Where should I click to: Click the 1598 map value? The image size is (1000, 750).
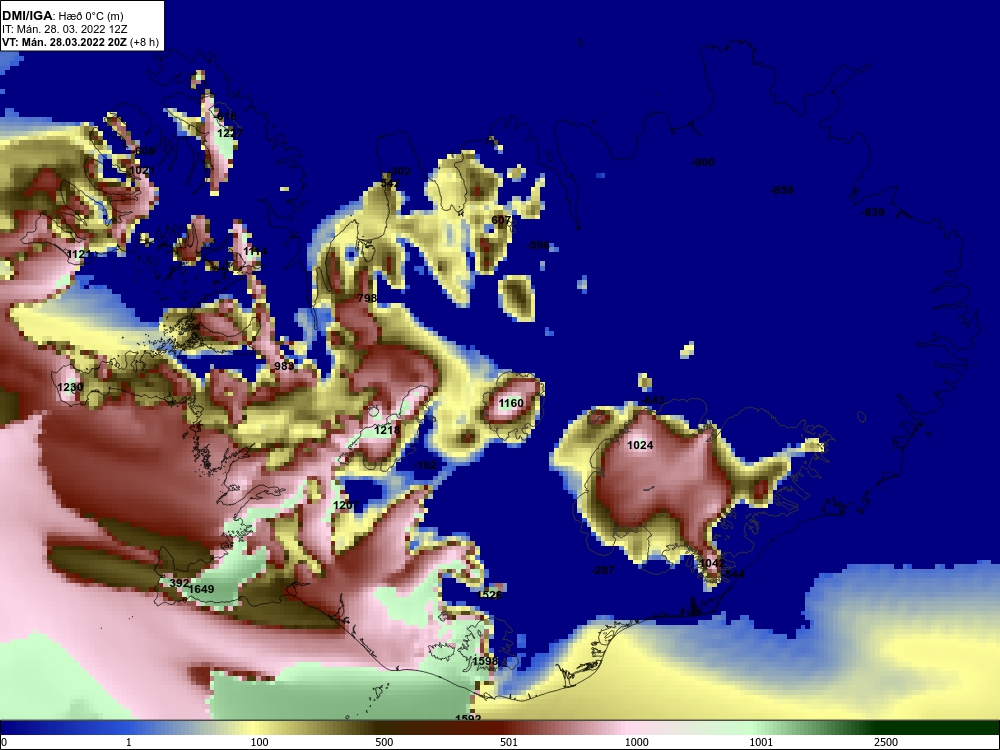[485, 661]
